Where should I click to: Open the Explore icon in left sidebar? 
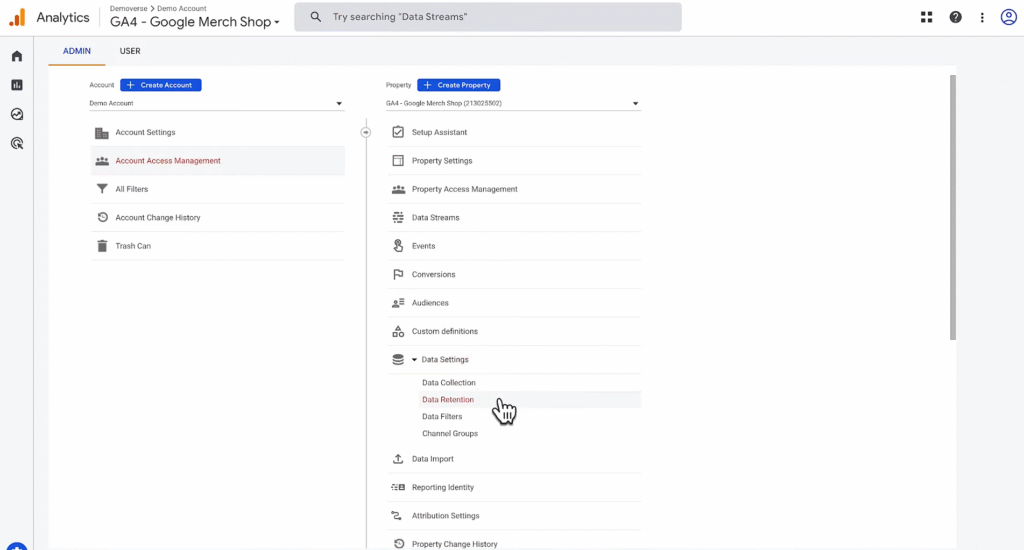tap(17, 114)
